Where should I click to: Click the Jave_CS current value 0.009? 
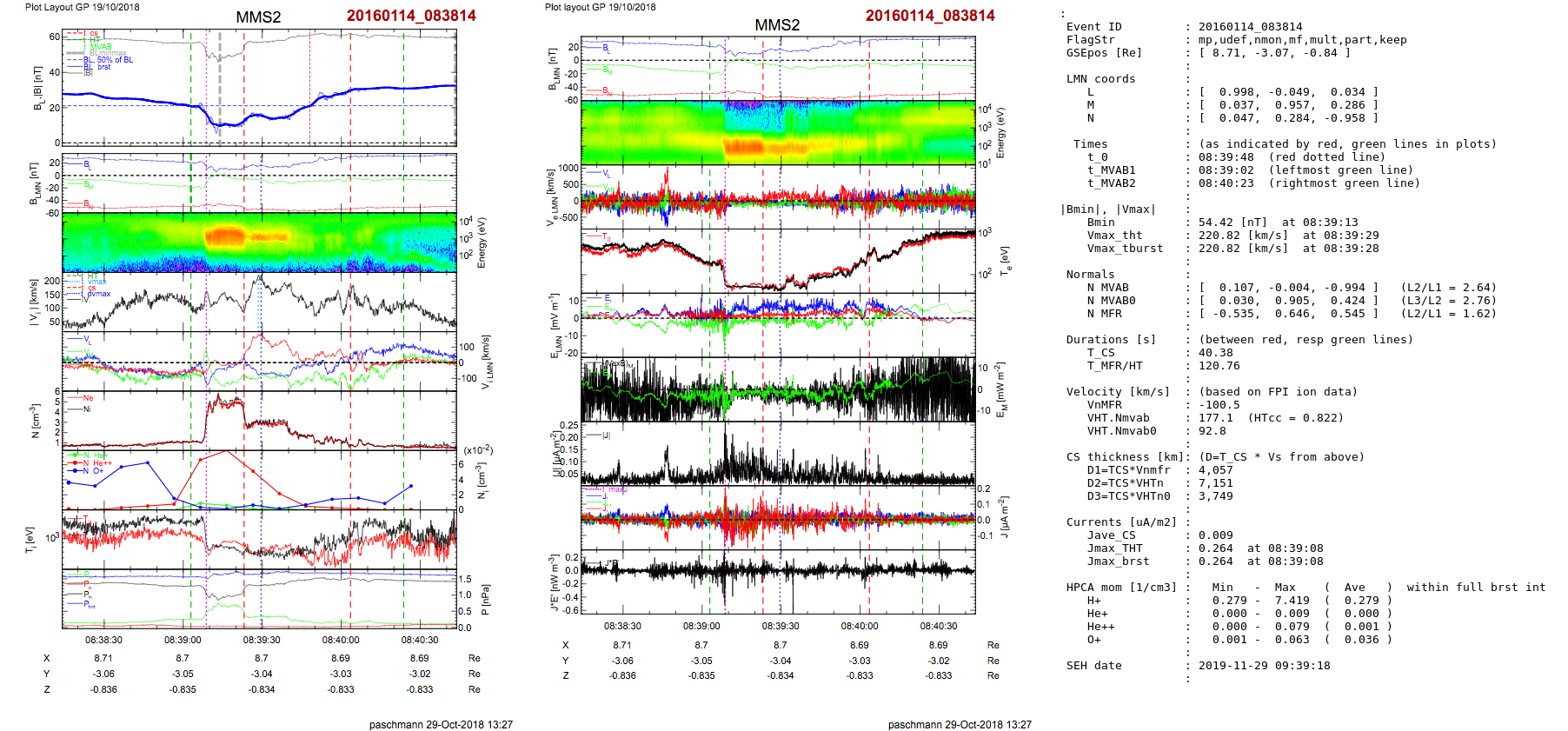1215,535
